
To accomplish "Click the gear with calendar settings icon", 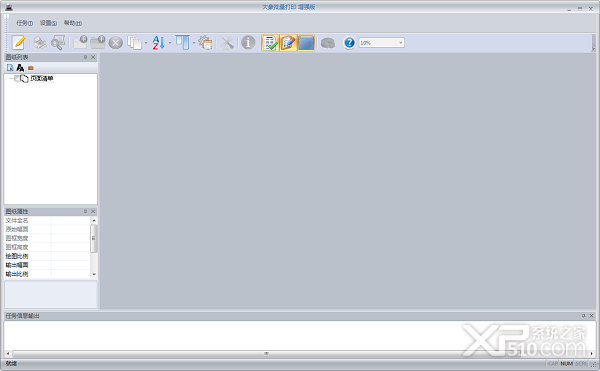I will (x=205, y=42).
